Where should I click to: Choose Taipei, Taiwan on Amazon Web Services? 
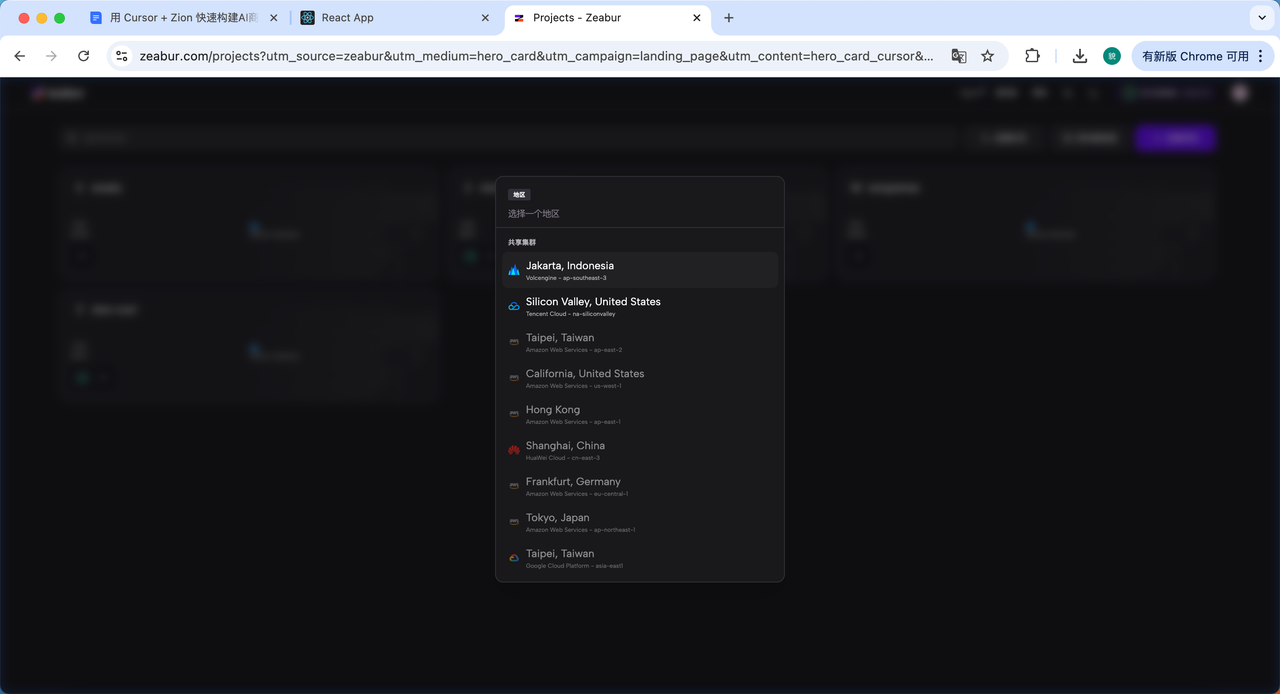[x=640, y=342]
